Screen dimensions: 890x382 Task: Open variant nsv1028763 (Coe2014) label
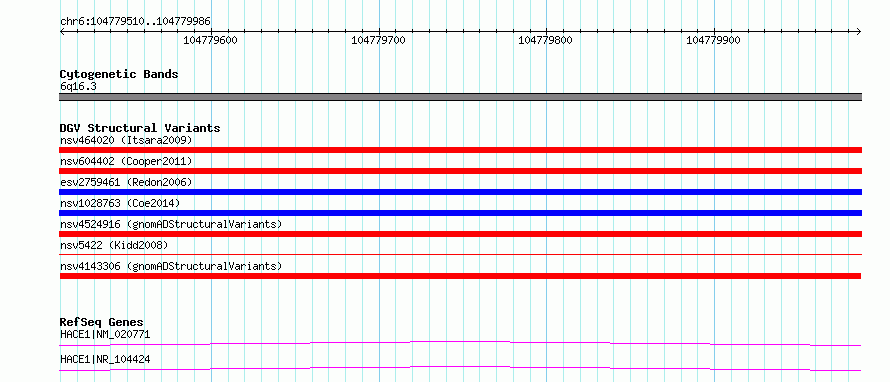coord(121,203)
